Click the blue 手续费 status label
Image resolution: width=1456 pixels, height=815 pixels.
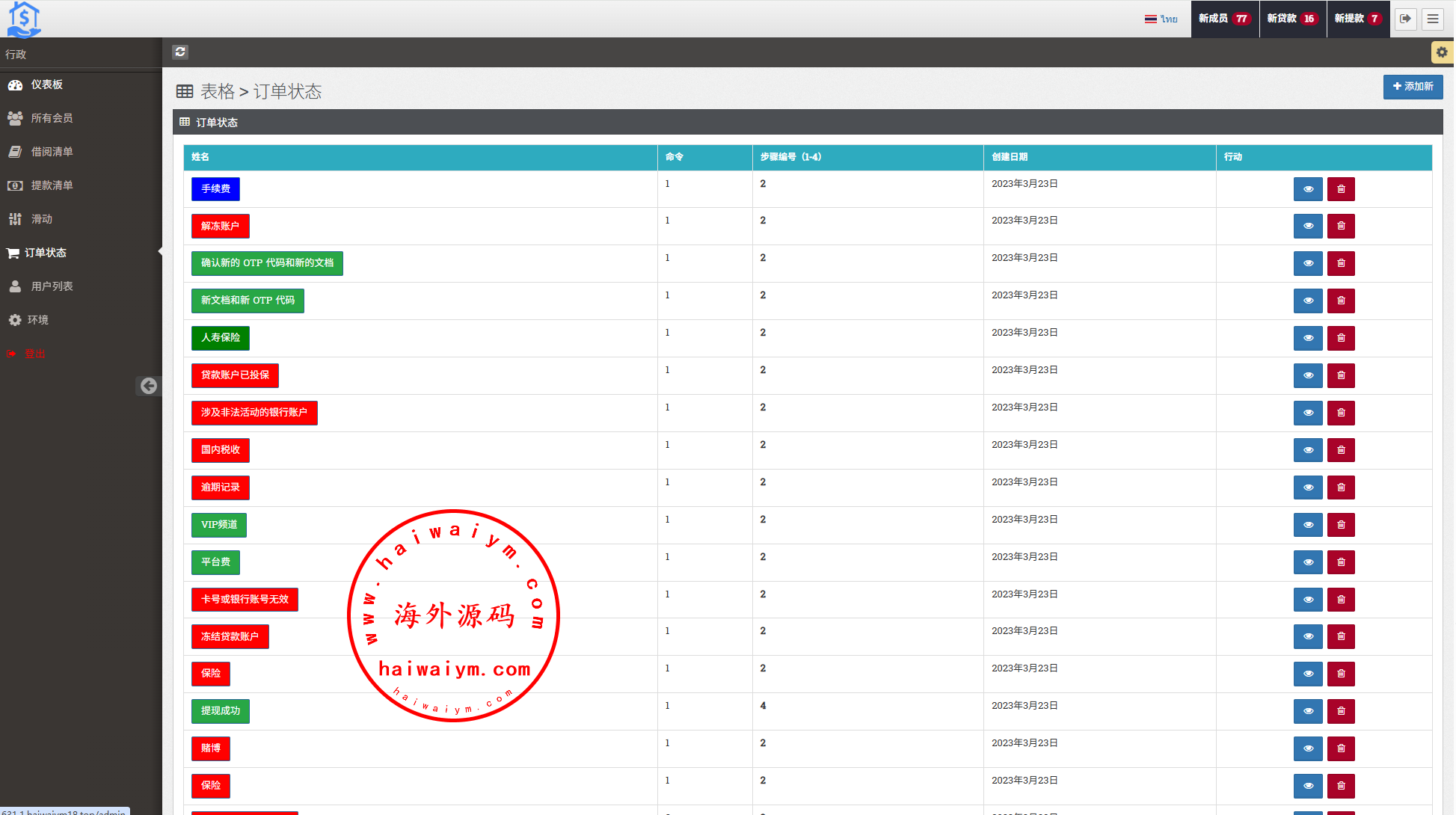215,189
